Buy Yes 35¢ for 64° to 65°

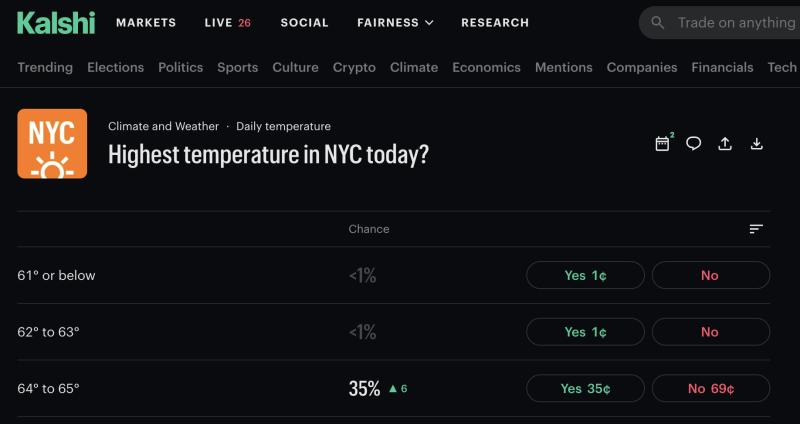(585, 388)
